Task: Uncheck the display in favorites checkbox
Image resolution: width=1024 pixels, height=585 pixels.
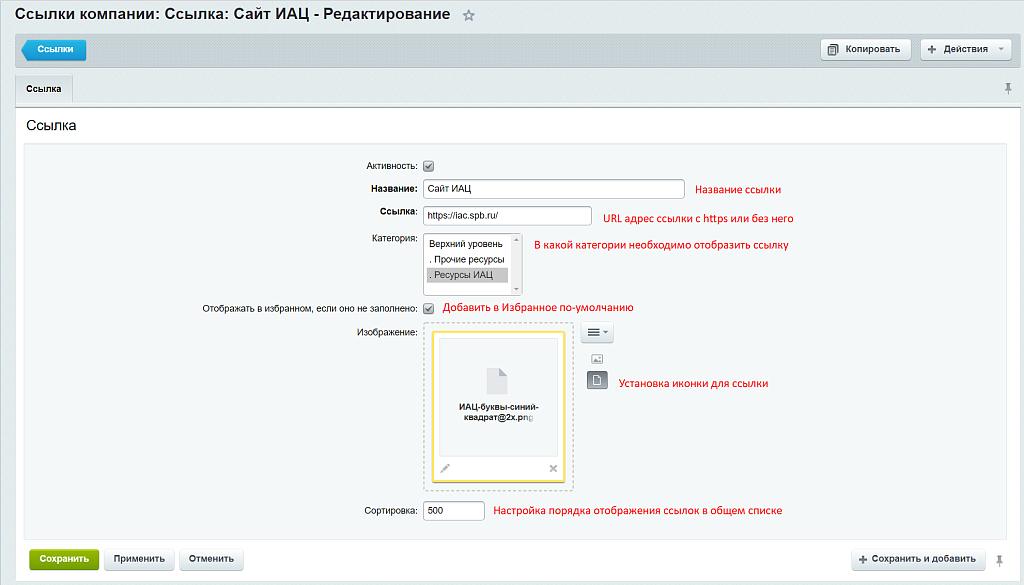Action: click(428, 309)
